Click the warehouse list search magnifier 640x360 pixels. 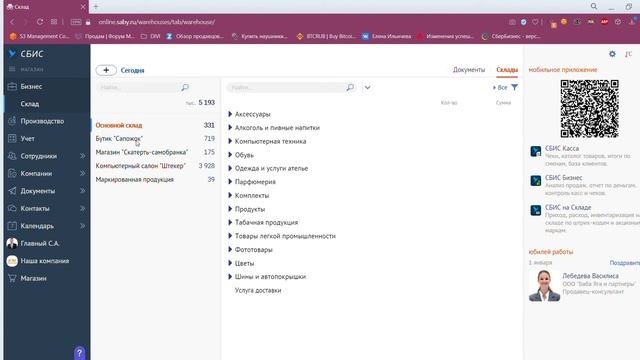click(x=185, y=87)
